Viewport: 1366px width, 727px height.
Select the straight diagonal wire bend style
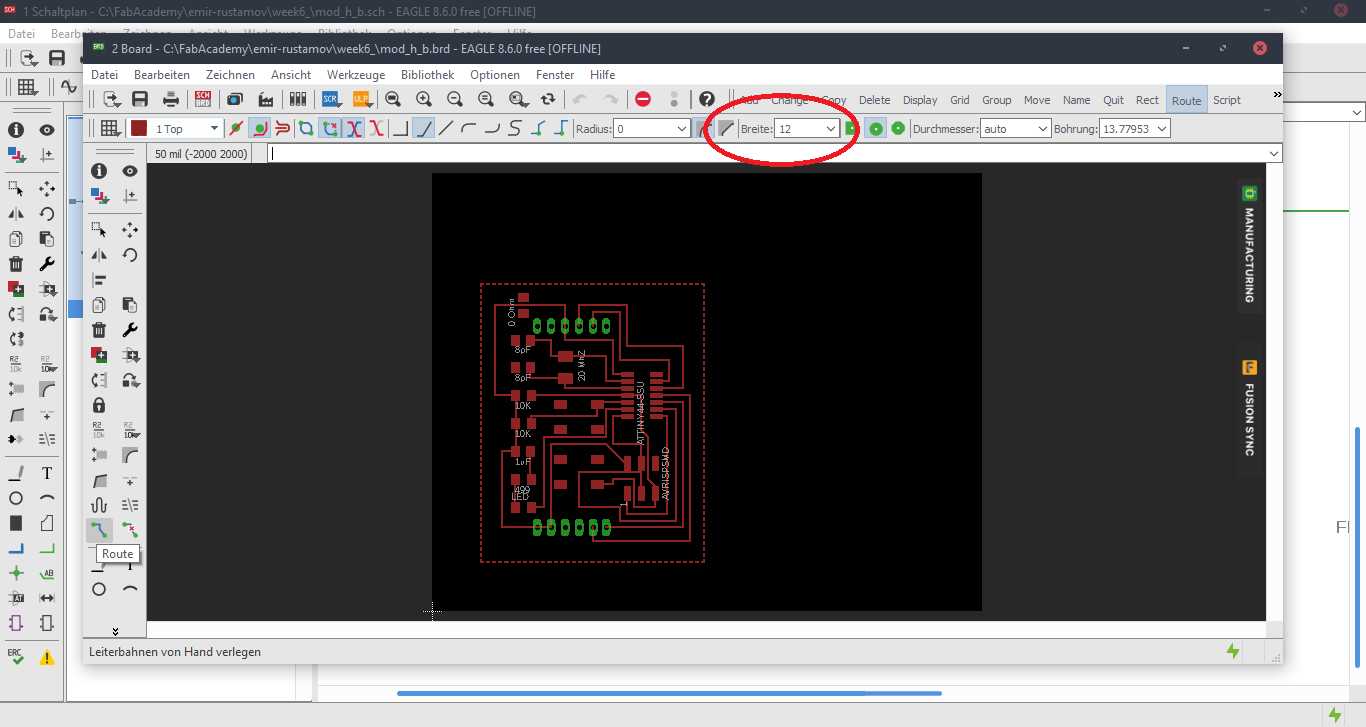pos(447,128)
